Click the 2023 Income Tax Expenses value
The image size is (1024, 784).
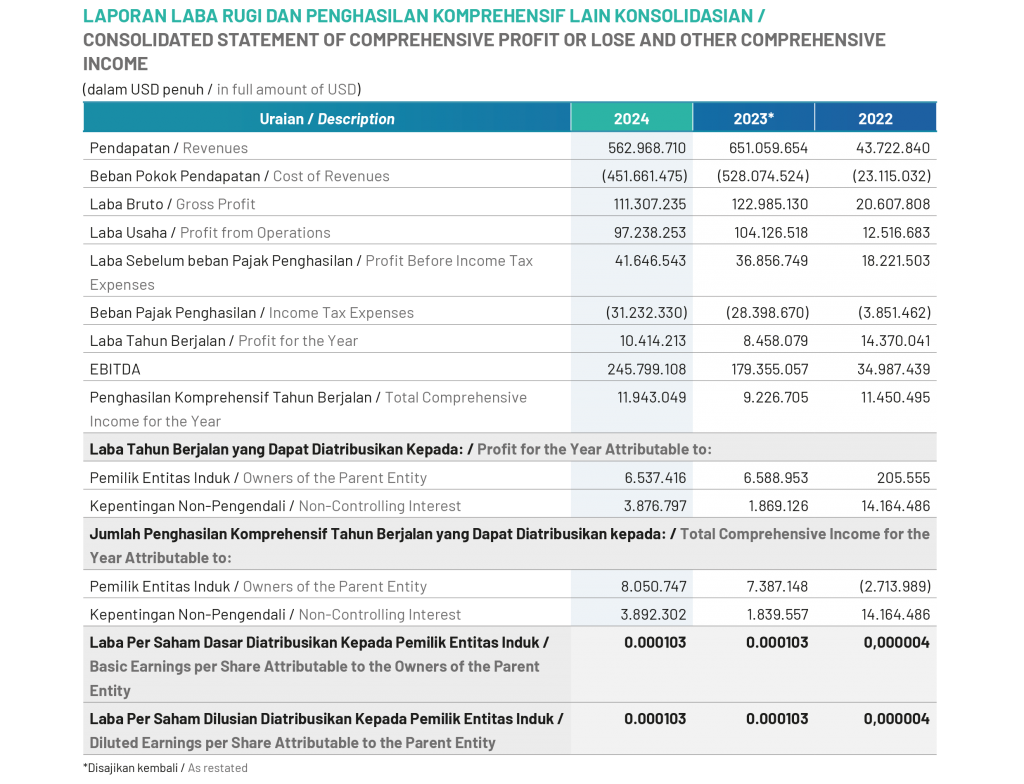coord(767,313)
